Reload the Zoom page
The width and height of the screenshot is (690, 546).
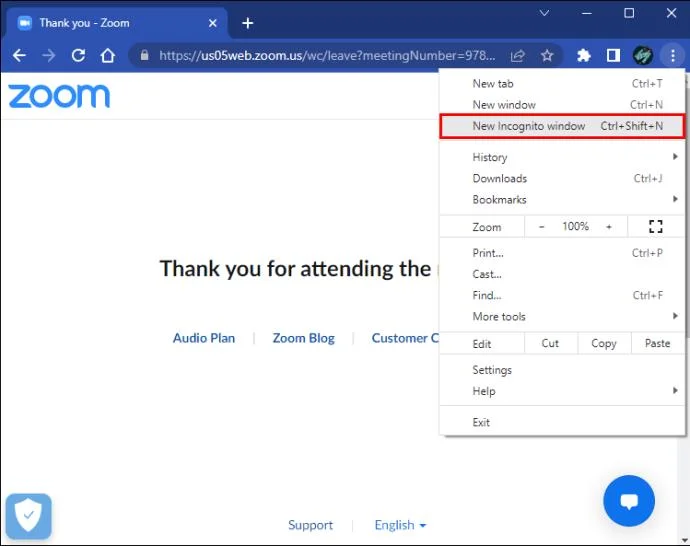point(78,55)
